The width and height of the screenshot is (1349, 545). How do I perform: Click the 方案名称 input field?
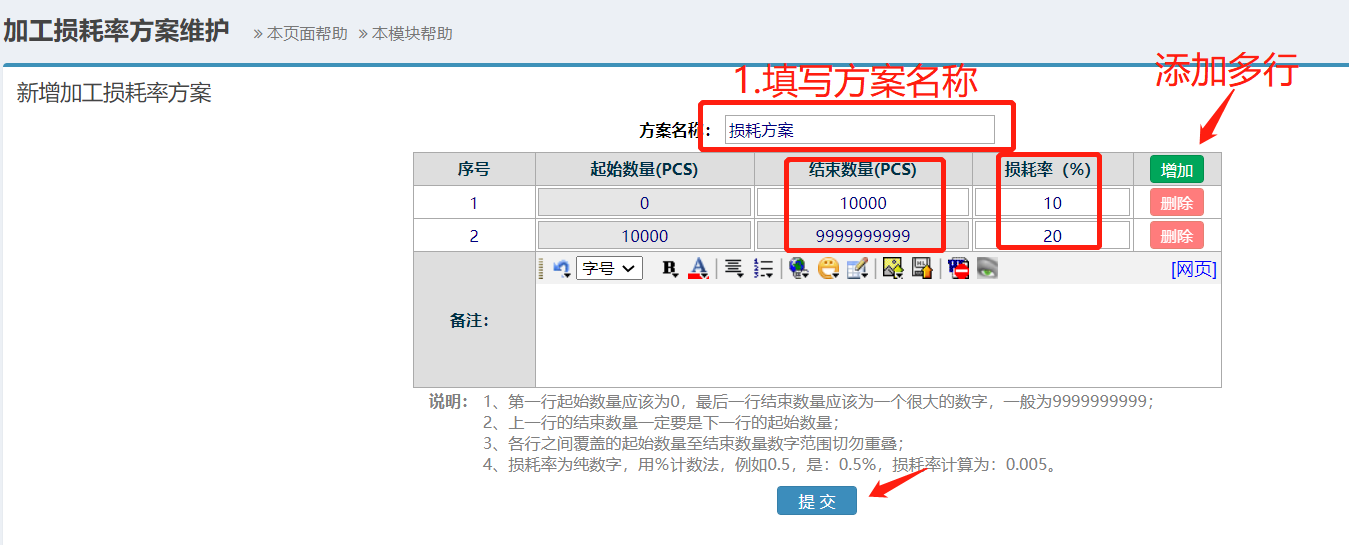coord(859,129)
